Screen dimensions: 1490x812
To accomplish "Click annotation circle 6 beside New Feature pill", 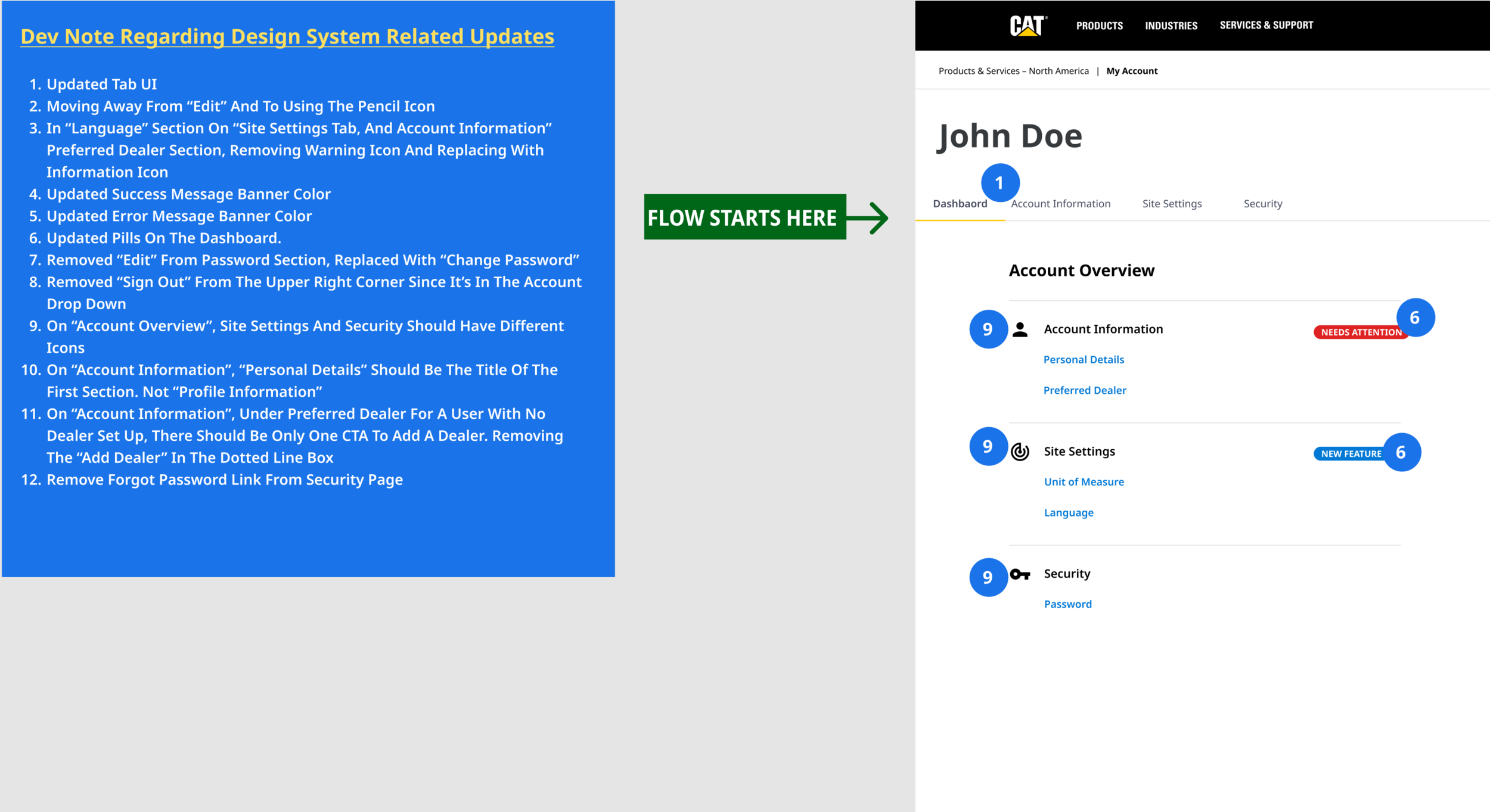I will pyautogui.click(x=1402, y=452).
